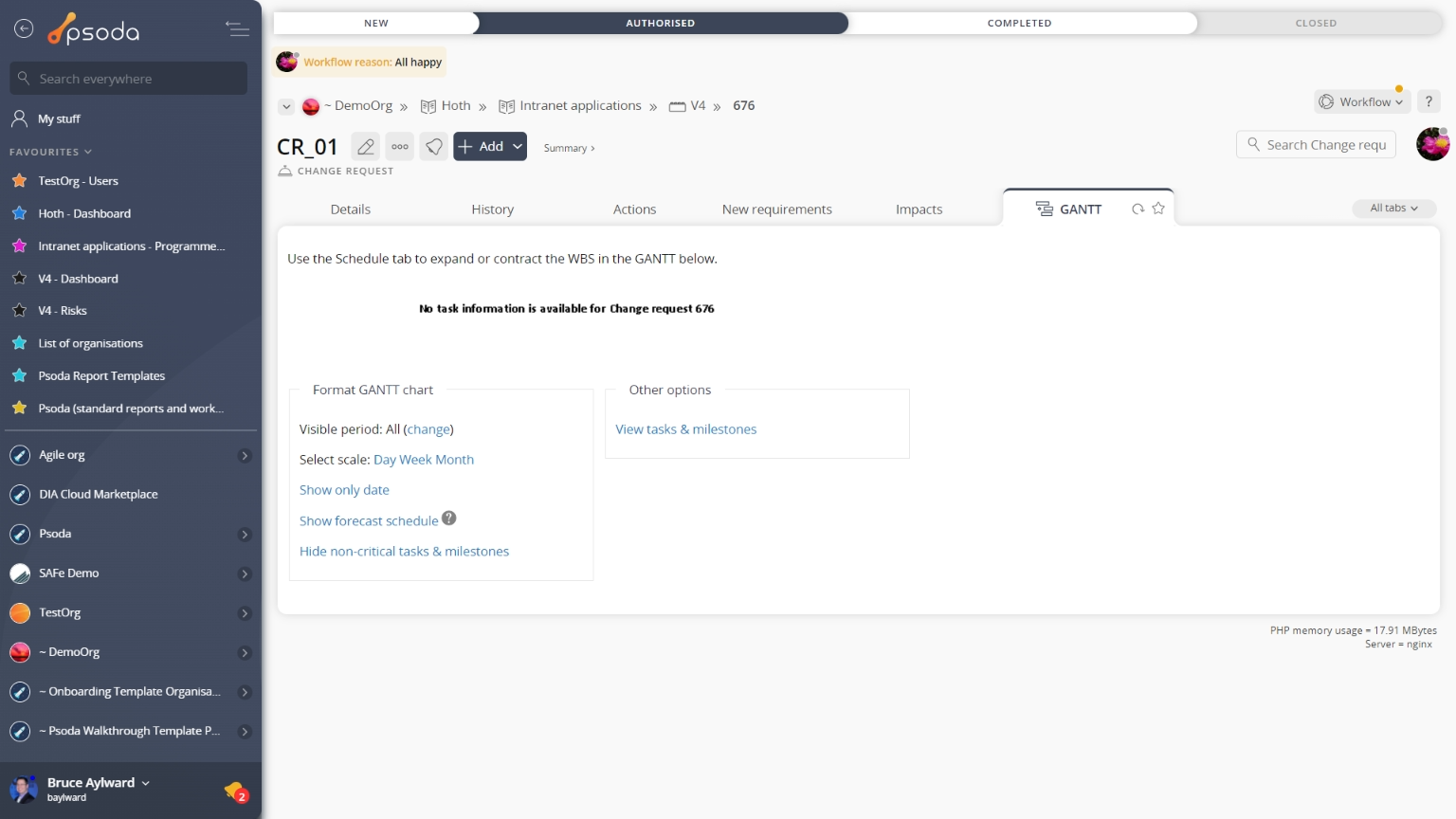Enable Show forecast schedule
1456x819 pixels.
click(x=369, y=520)
